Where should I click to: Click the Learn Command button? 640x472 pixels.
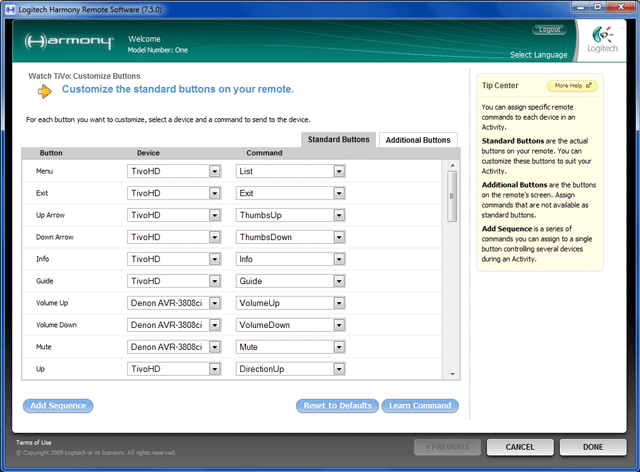point(420,406)
